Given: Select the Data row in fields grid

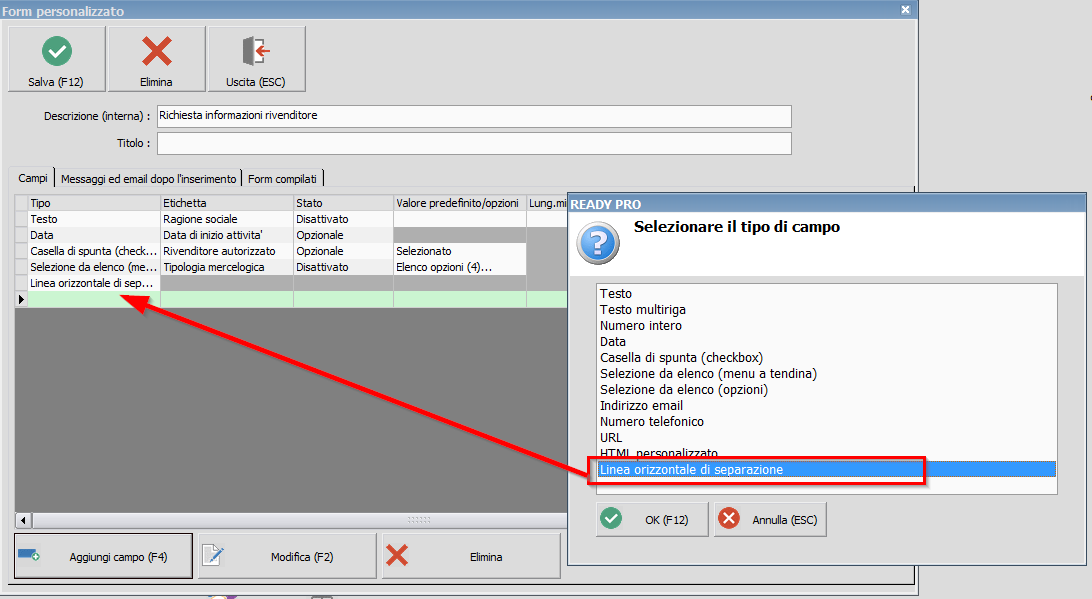Looking at the screenshot, I should click(90, 235).
